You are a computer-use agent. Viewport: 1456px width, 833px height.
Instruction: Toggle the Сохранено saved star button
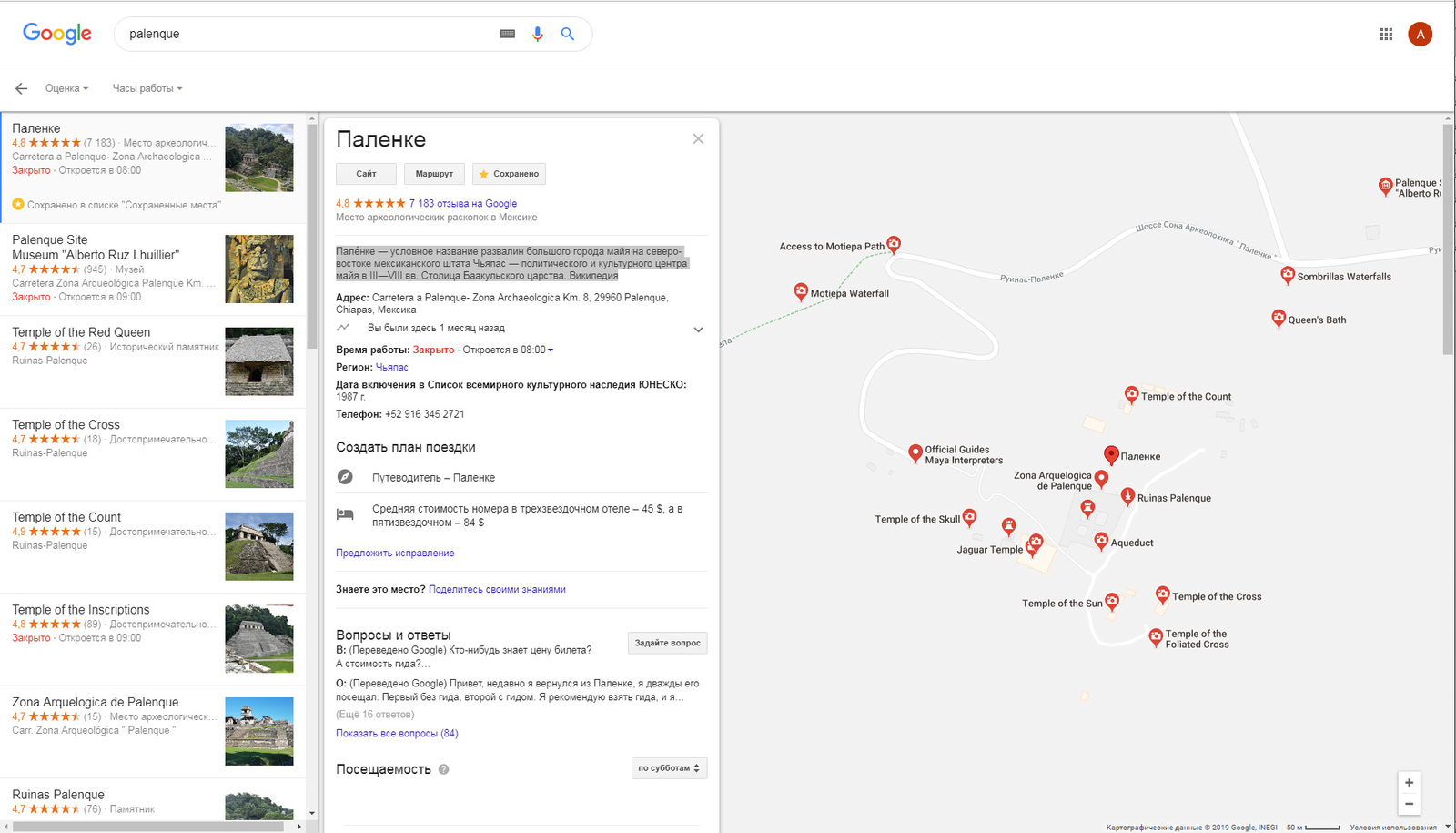pos(509,174)
